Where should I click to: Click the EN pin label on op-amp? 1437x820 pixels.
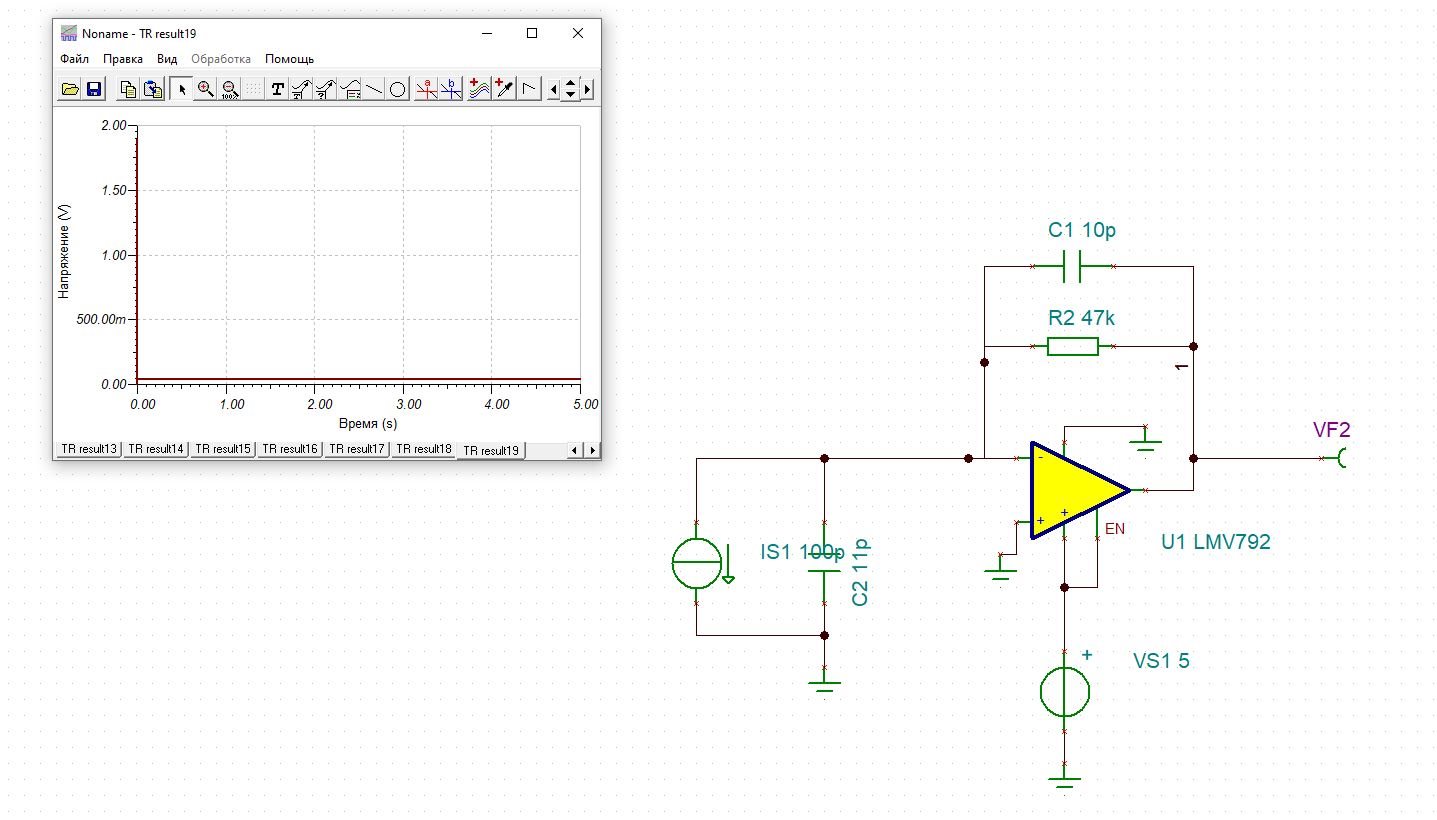click(x=1115, y=528)
